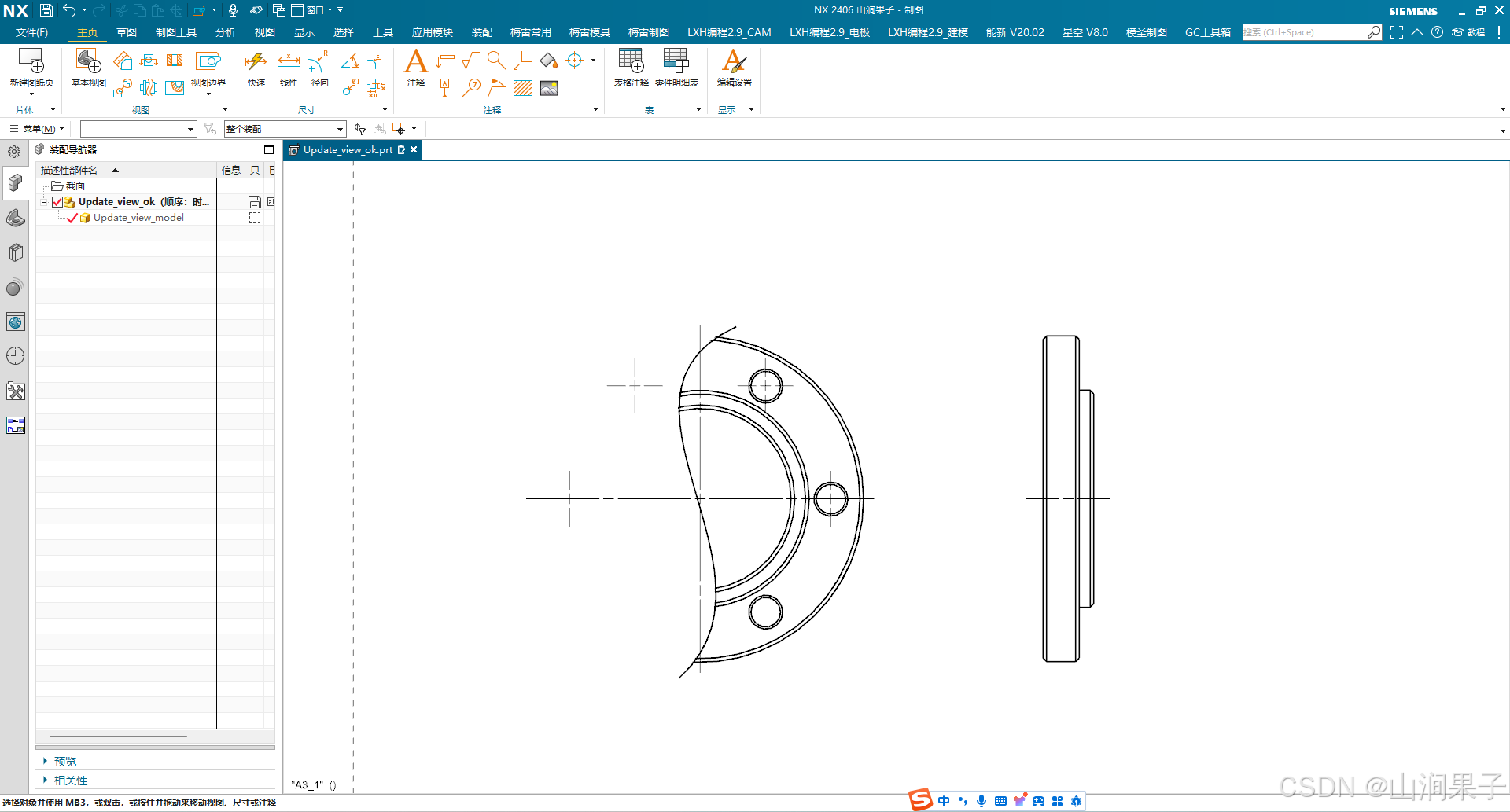Expand the 注释 group options arrow
Image resolution: width=1510 pixels, height=812 pixels.
point(595,110)
